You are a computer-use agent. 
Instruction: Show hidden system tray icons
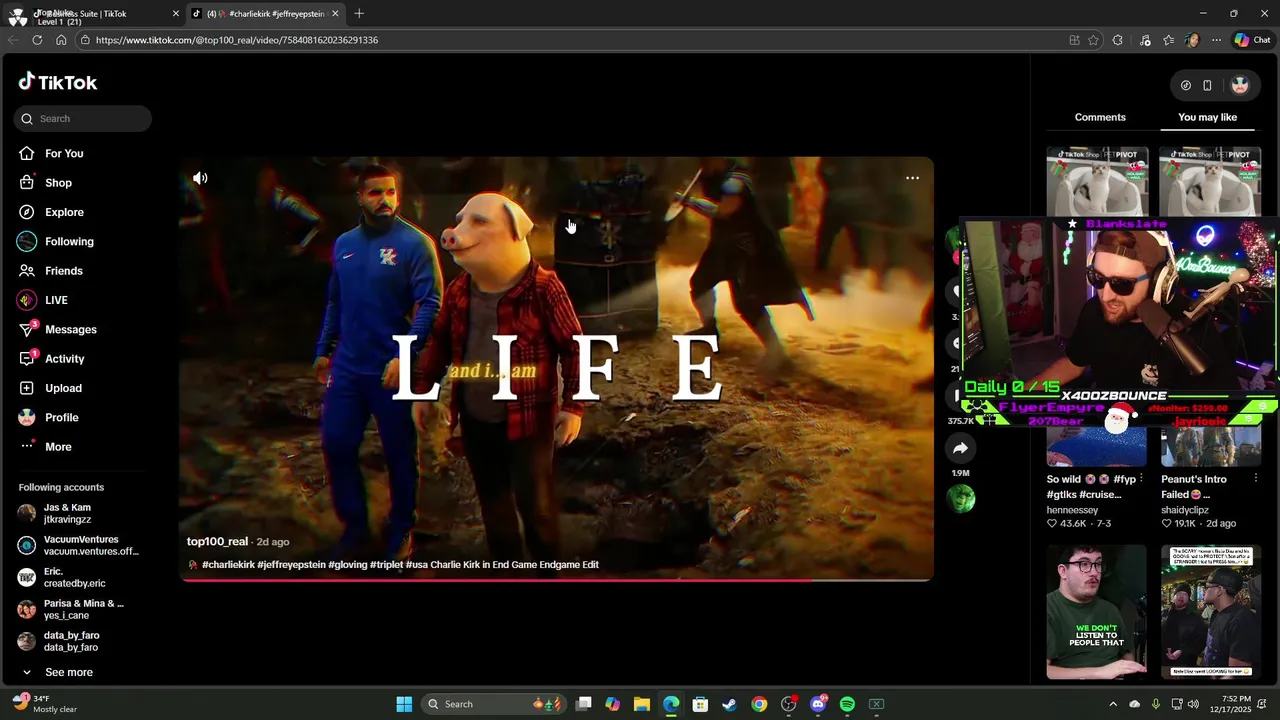(1113, 704)
